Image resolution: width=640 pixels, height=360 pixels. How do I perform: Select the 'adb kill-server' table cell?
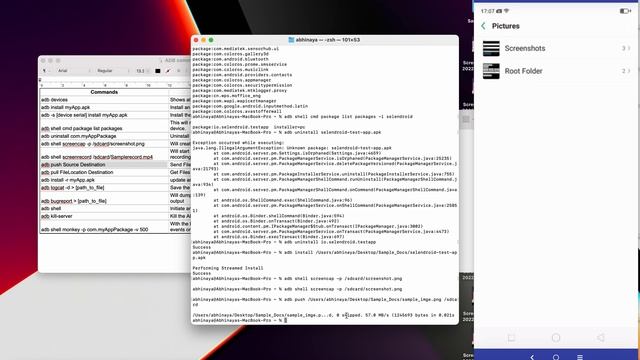pos(104,216)
